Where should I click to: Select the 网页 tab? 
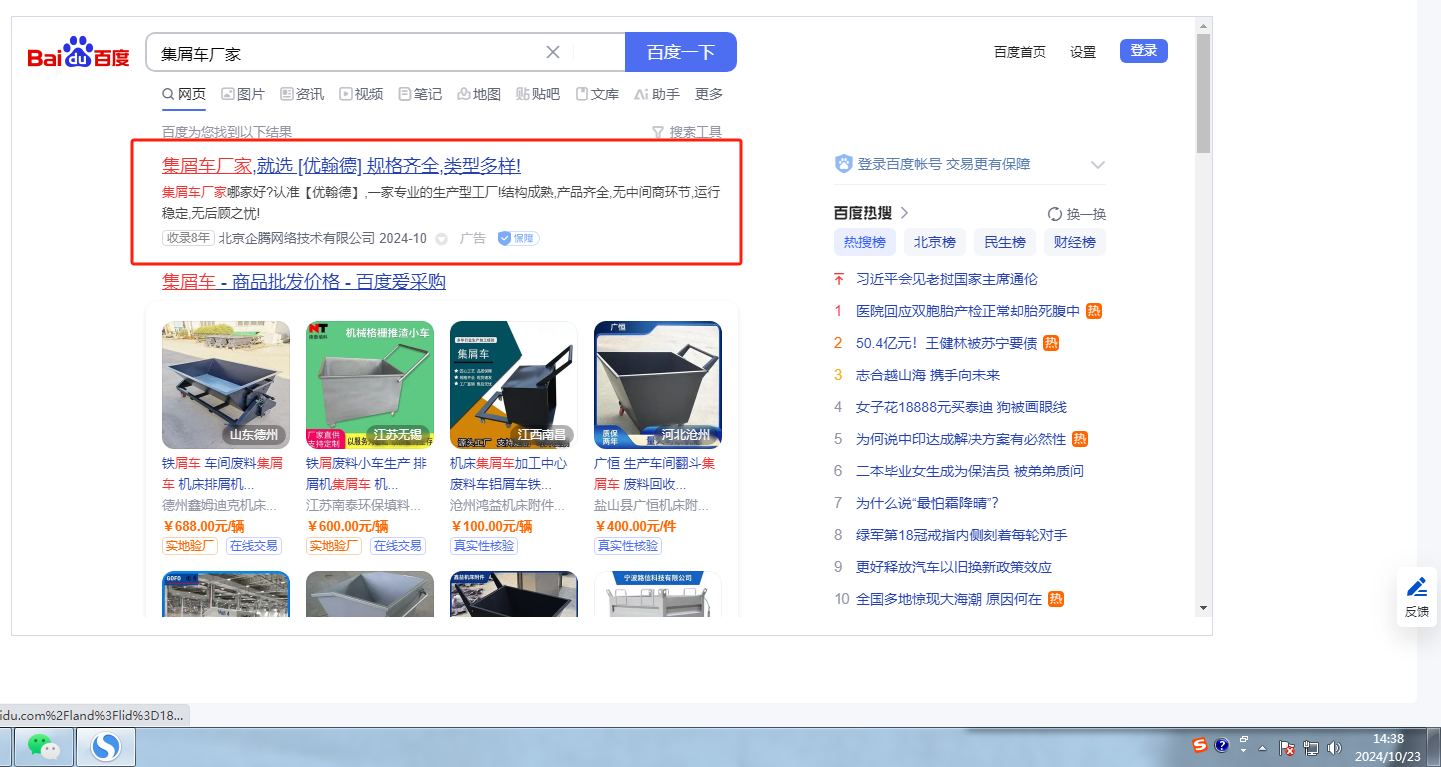184,94
